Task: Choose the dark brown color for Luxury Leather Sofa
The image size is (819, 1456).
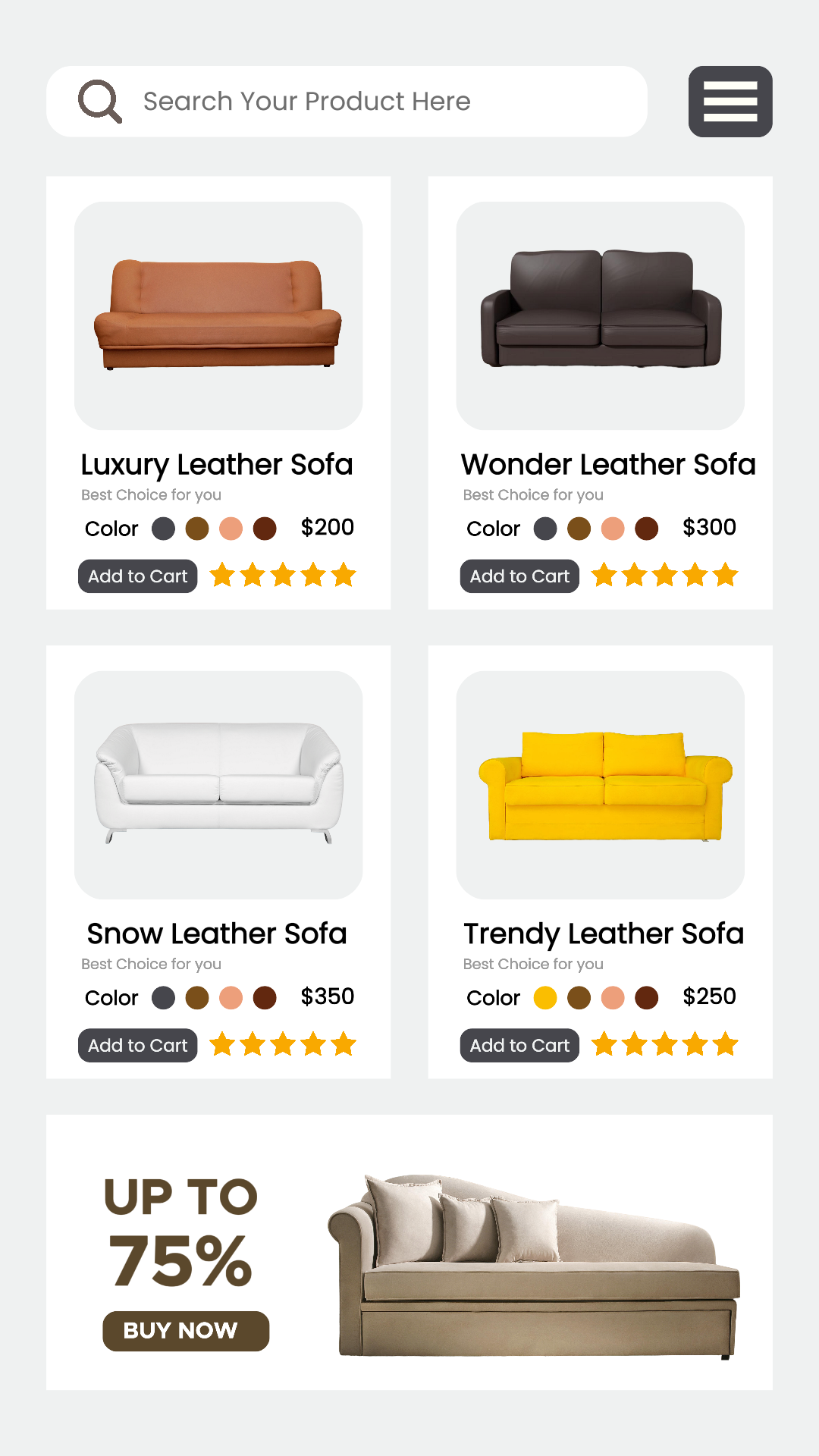Action: tap(265, 529)
